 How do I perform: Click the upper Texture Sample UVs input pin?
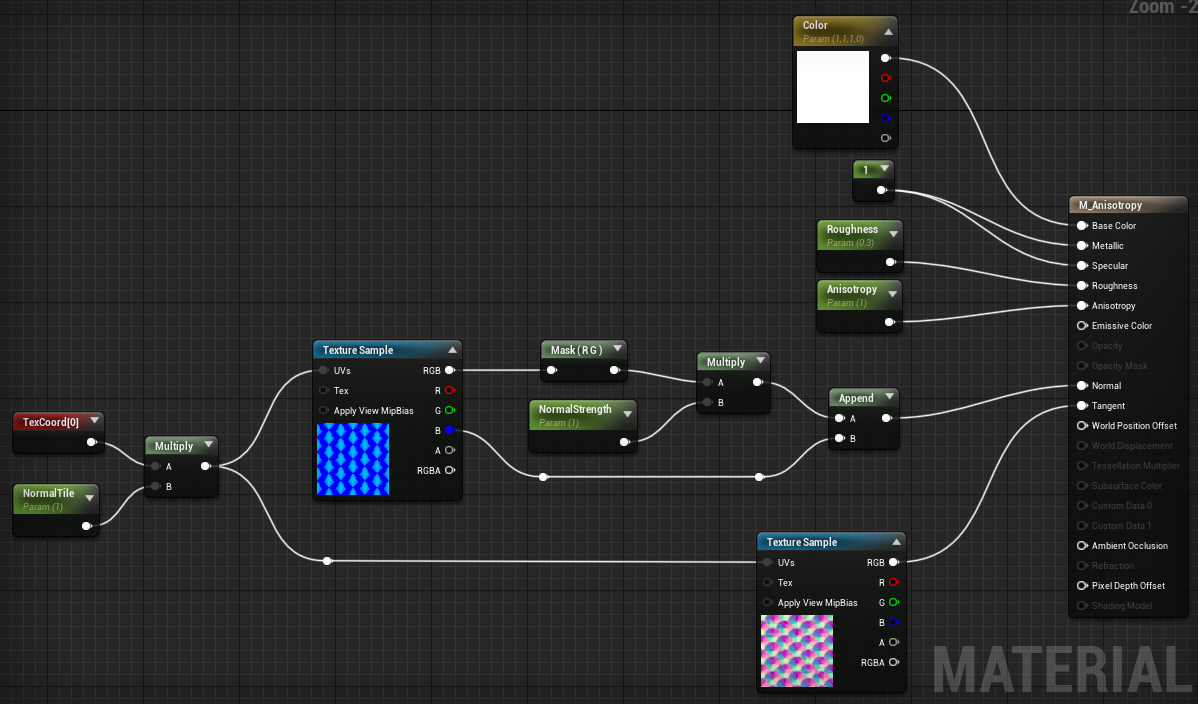pos(324,371)
